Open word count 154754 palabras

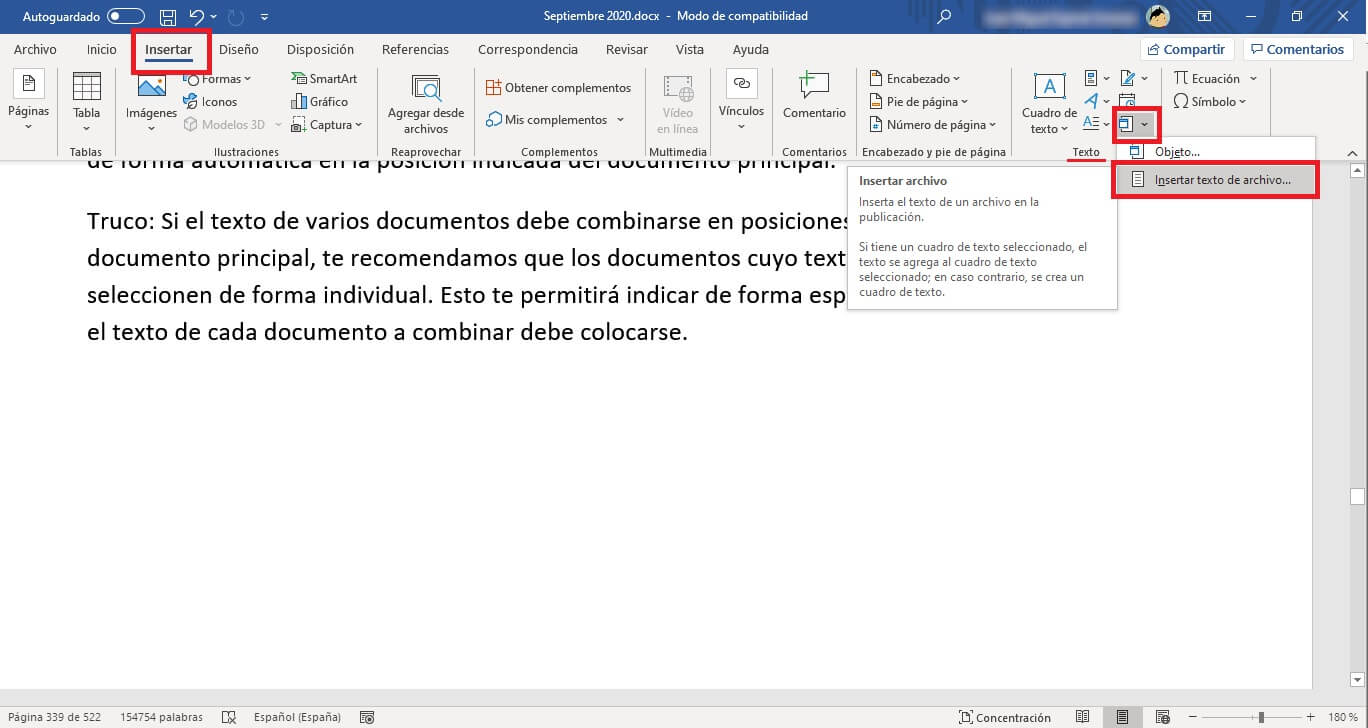161,717
